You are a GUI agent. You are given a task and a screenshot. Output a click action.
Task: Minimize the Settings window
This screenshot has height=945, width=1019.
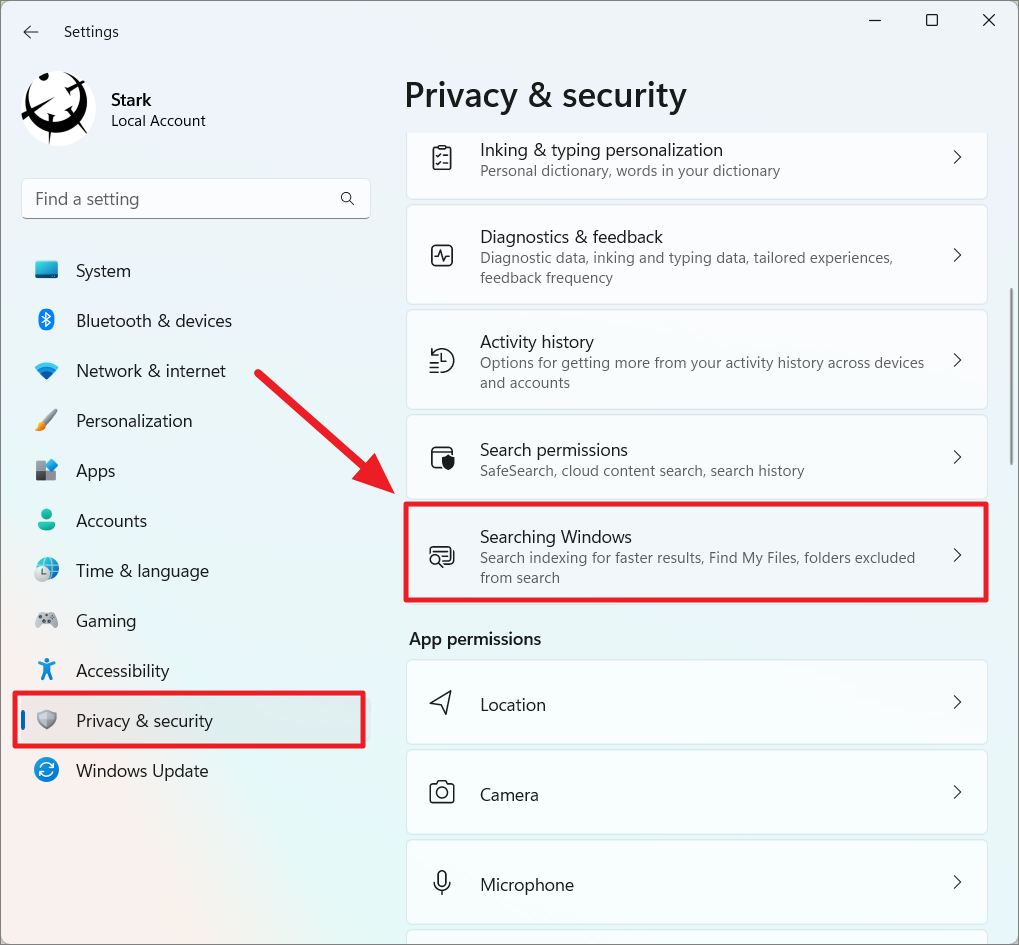point(875,20)
